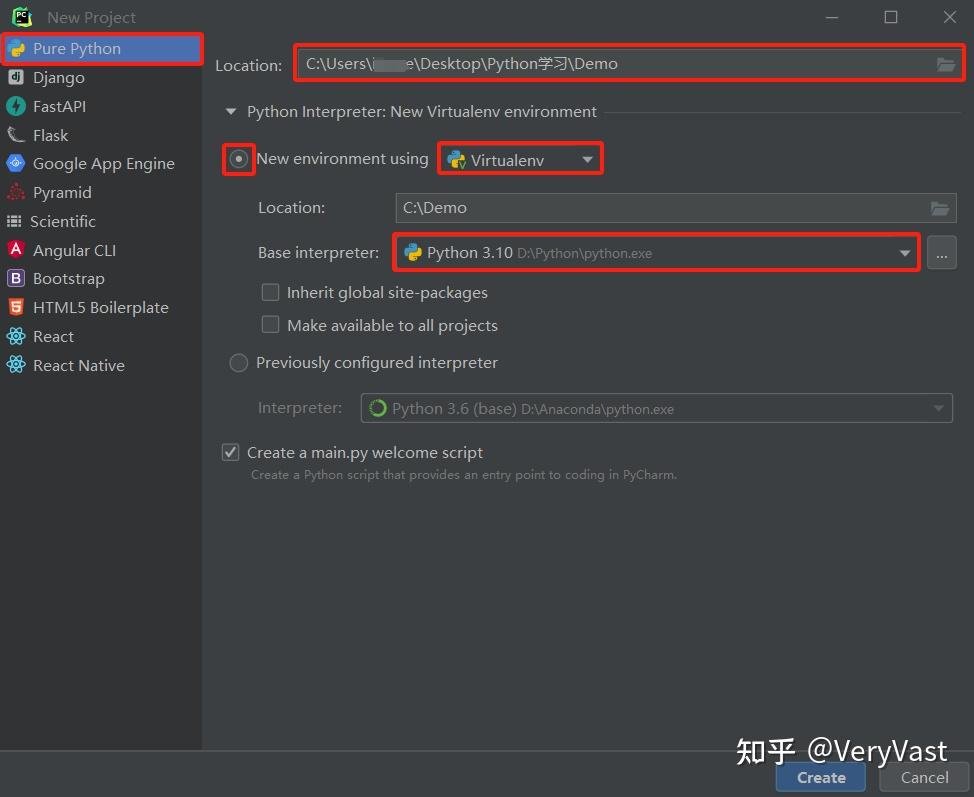Select Bootstrap project type
Viewport: 974px width, 797px height.
pyautogui.click(x=102, y=278)
